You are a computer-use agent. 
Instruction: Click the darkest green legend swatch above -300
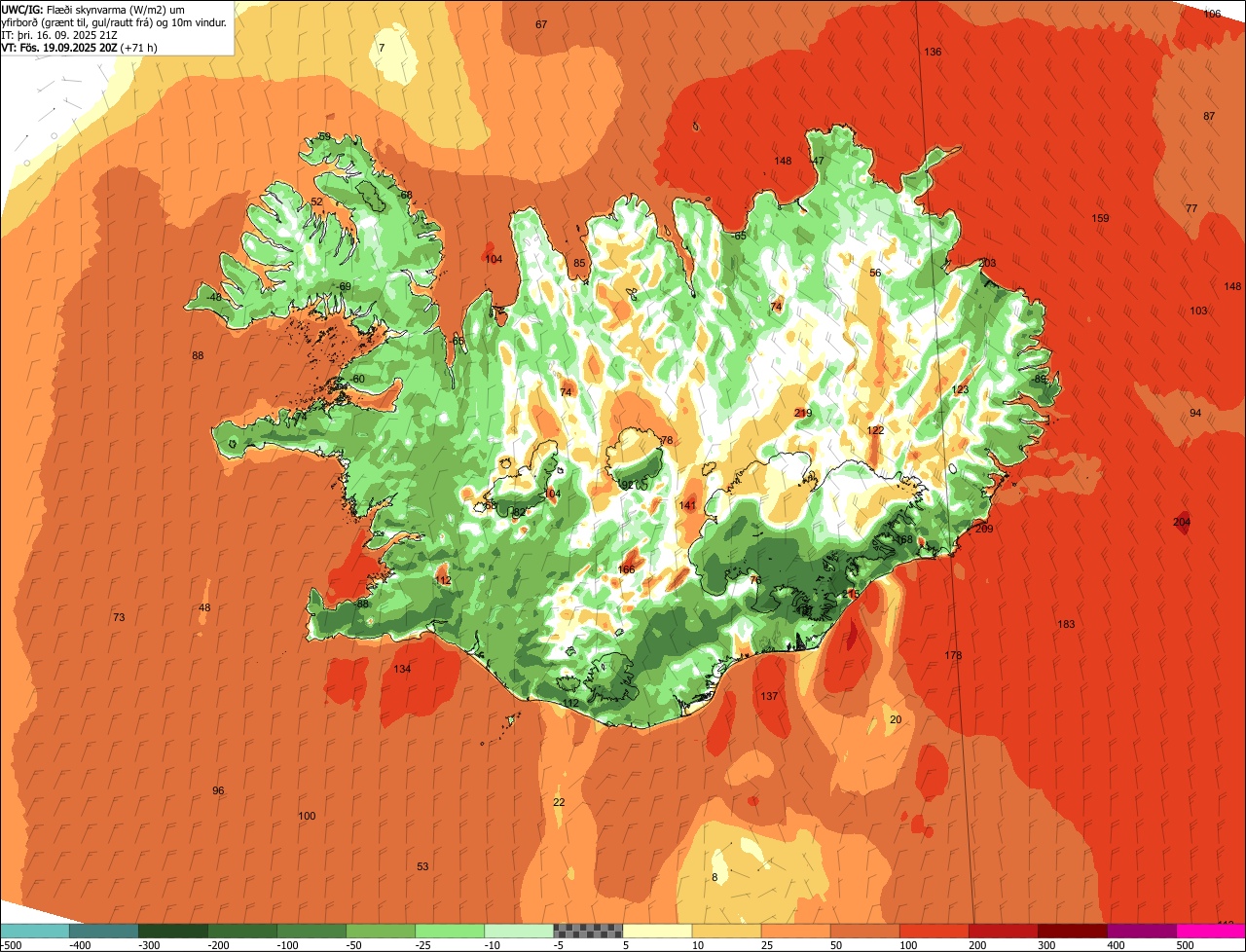pos(172,931)
